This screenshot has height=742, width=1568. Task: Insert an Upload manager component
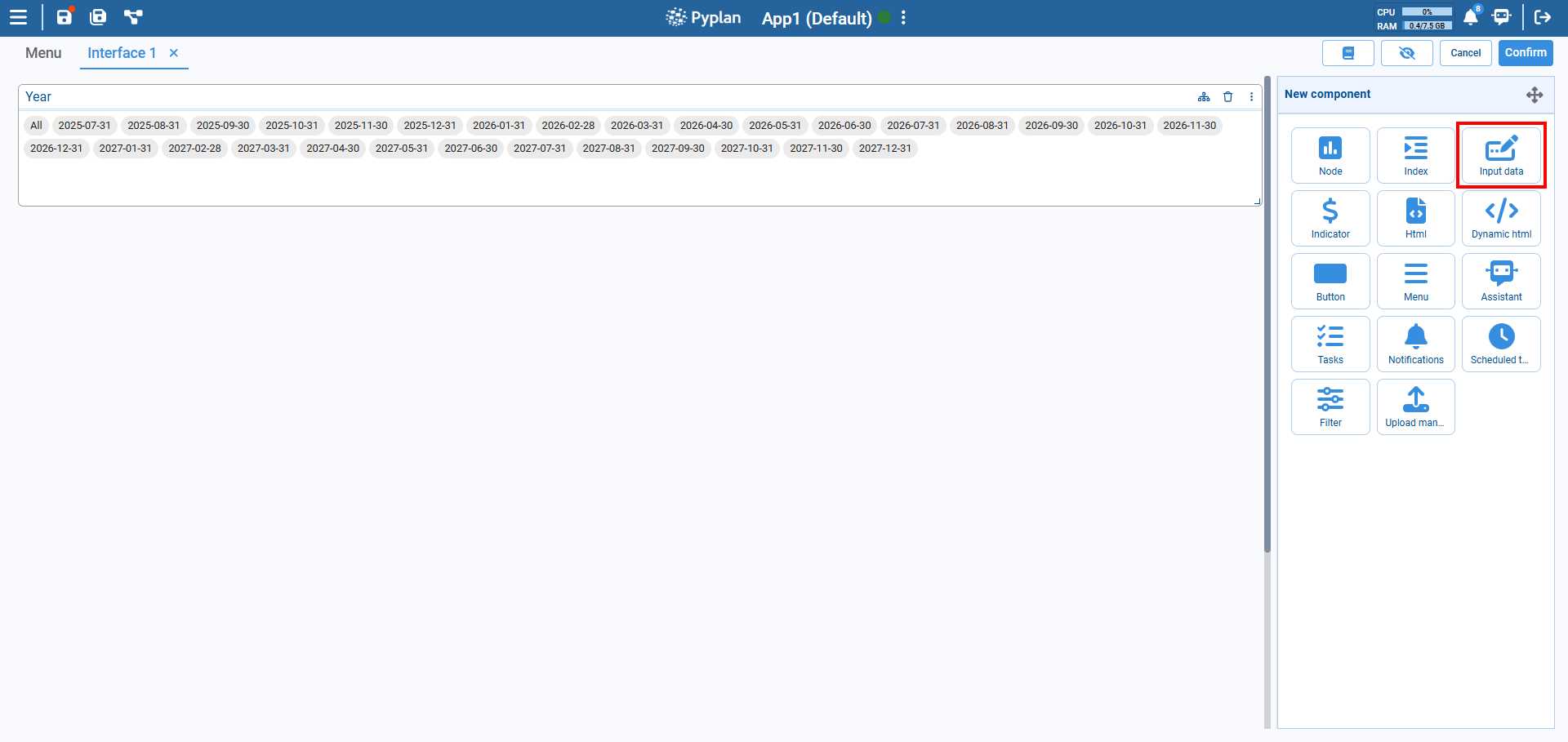point(1415,407)
